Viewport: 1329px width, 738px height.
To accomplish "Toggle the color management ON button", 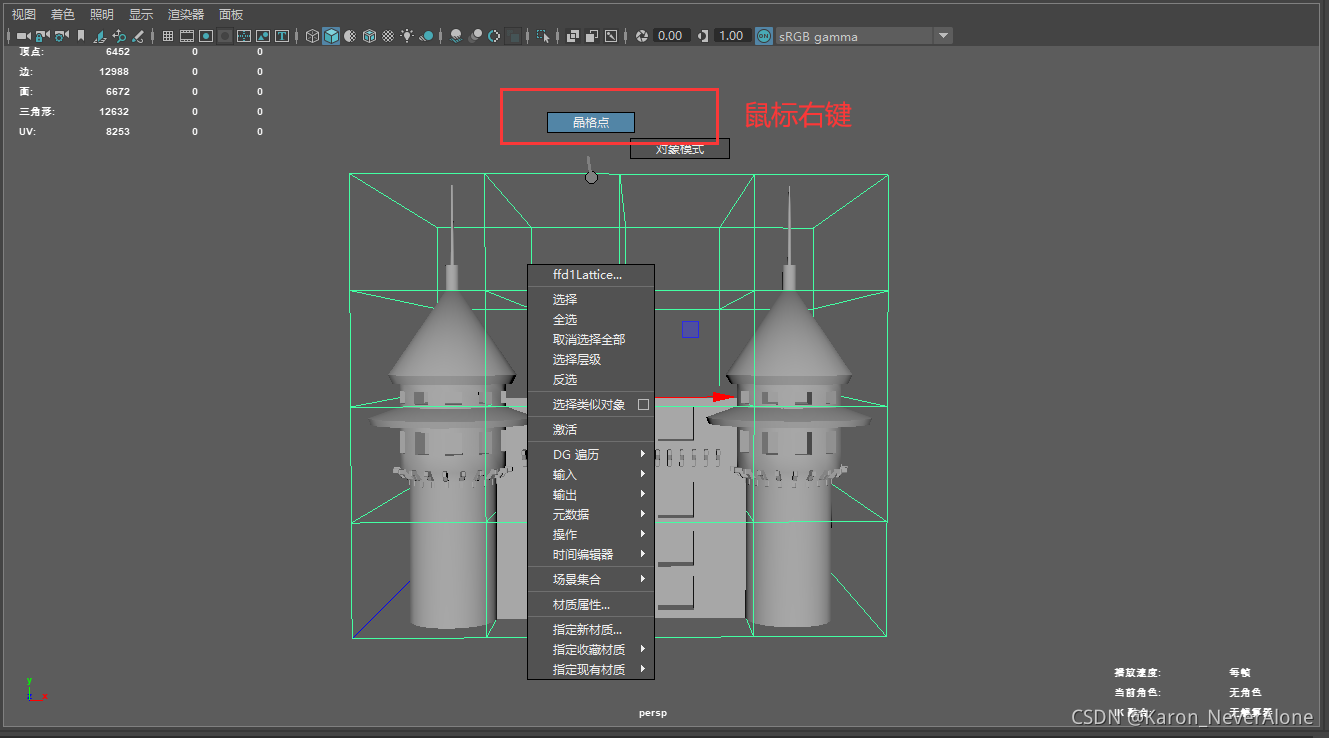I will pos(764,36).
